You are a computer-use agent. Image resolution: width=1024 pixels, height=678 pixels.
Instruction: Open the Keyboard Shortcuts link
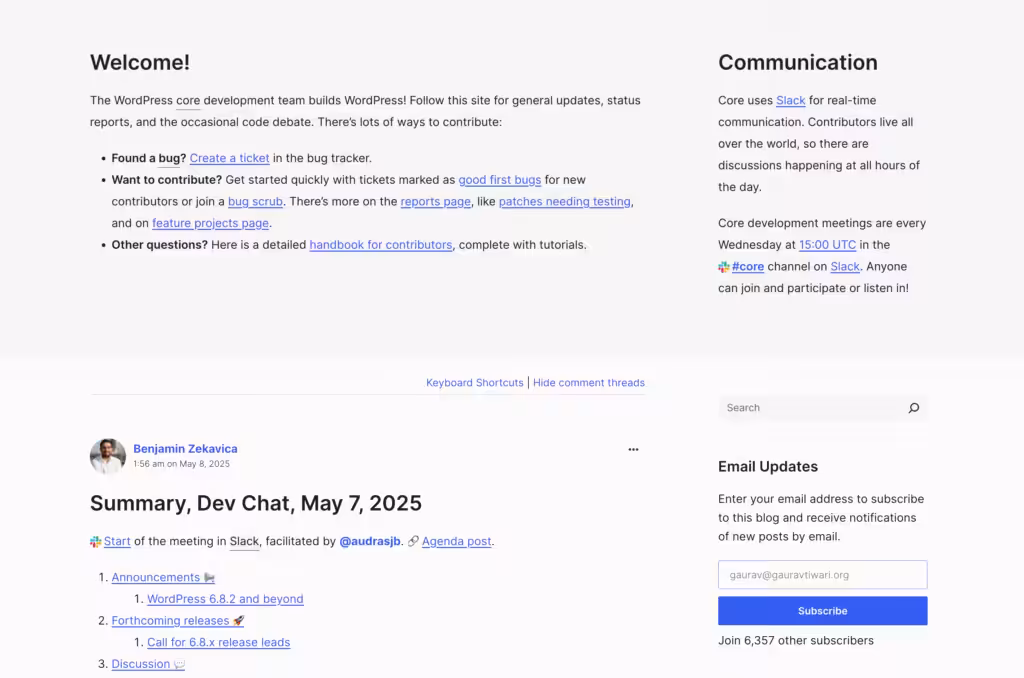[x=474, y=382]
